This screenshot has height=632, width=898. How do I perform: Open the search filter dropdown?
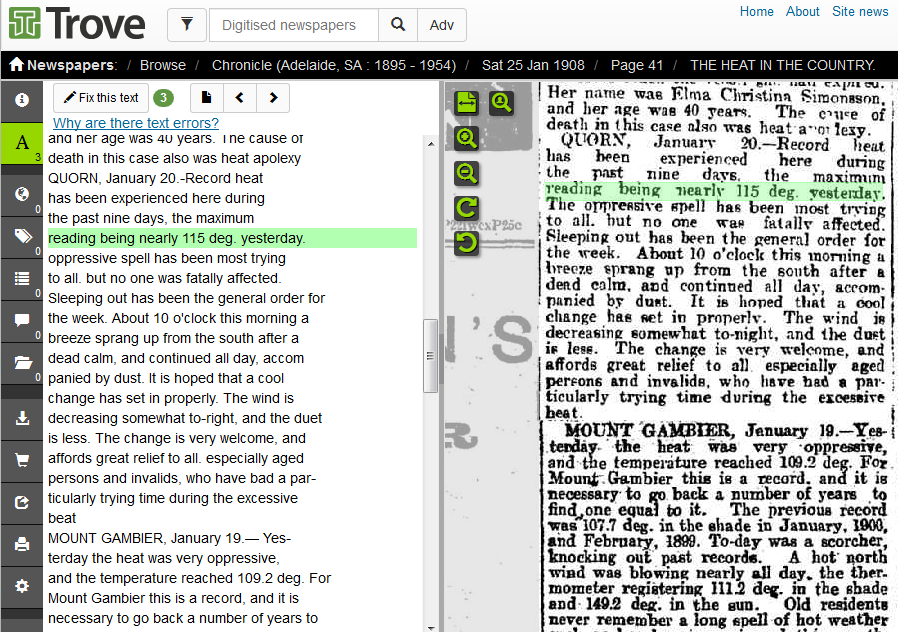187,25
